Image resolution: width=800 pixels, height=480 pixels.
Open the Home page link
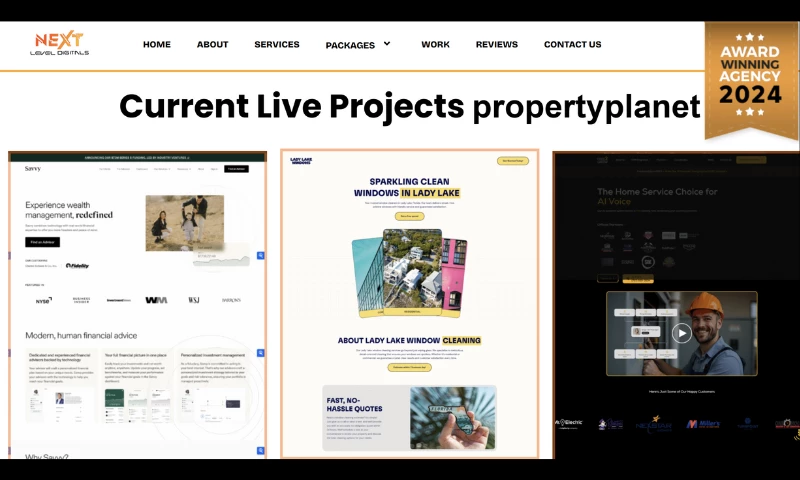pyautogui.click(x=157, y=45)
